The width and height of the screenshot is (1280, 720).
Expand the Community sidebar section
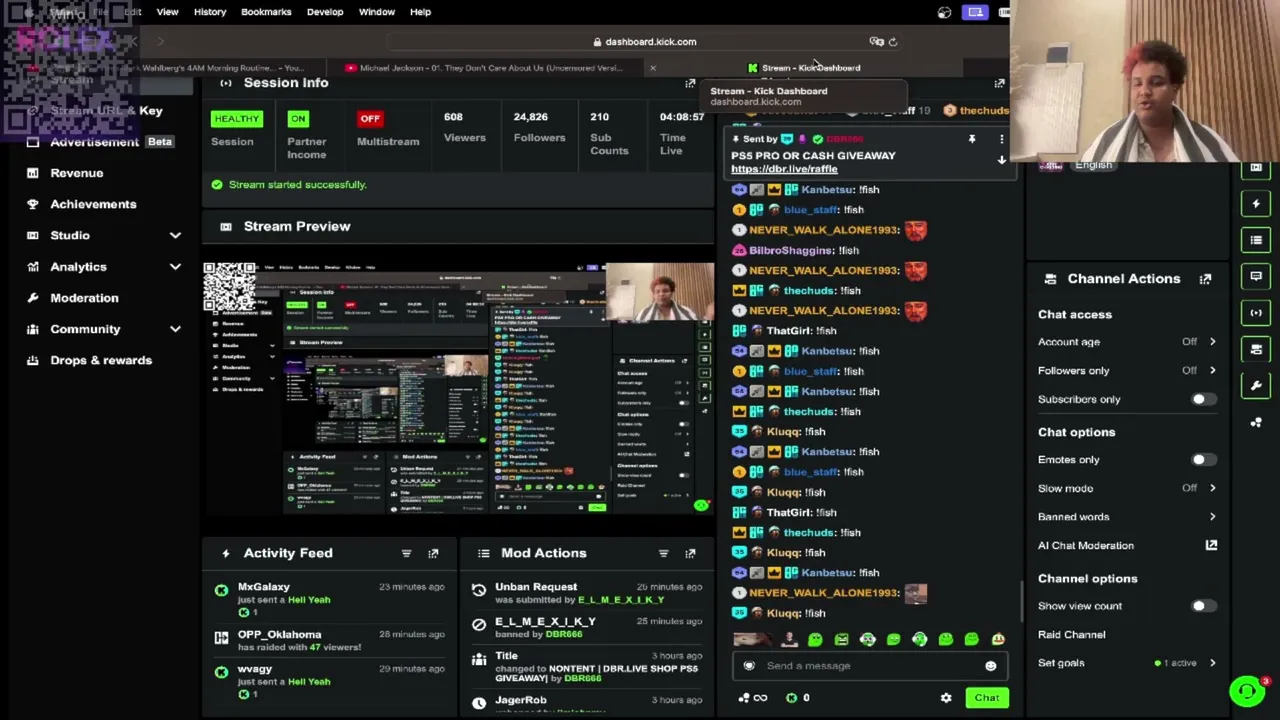pyautogui.click(x=175, y=329)
